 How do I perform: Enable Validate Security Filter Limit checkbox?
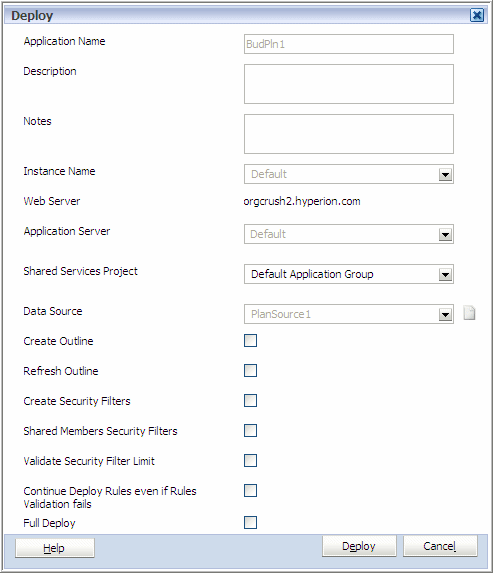[x=250, y=460]
